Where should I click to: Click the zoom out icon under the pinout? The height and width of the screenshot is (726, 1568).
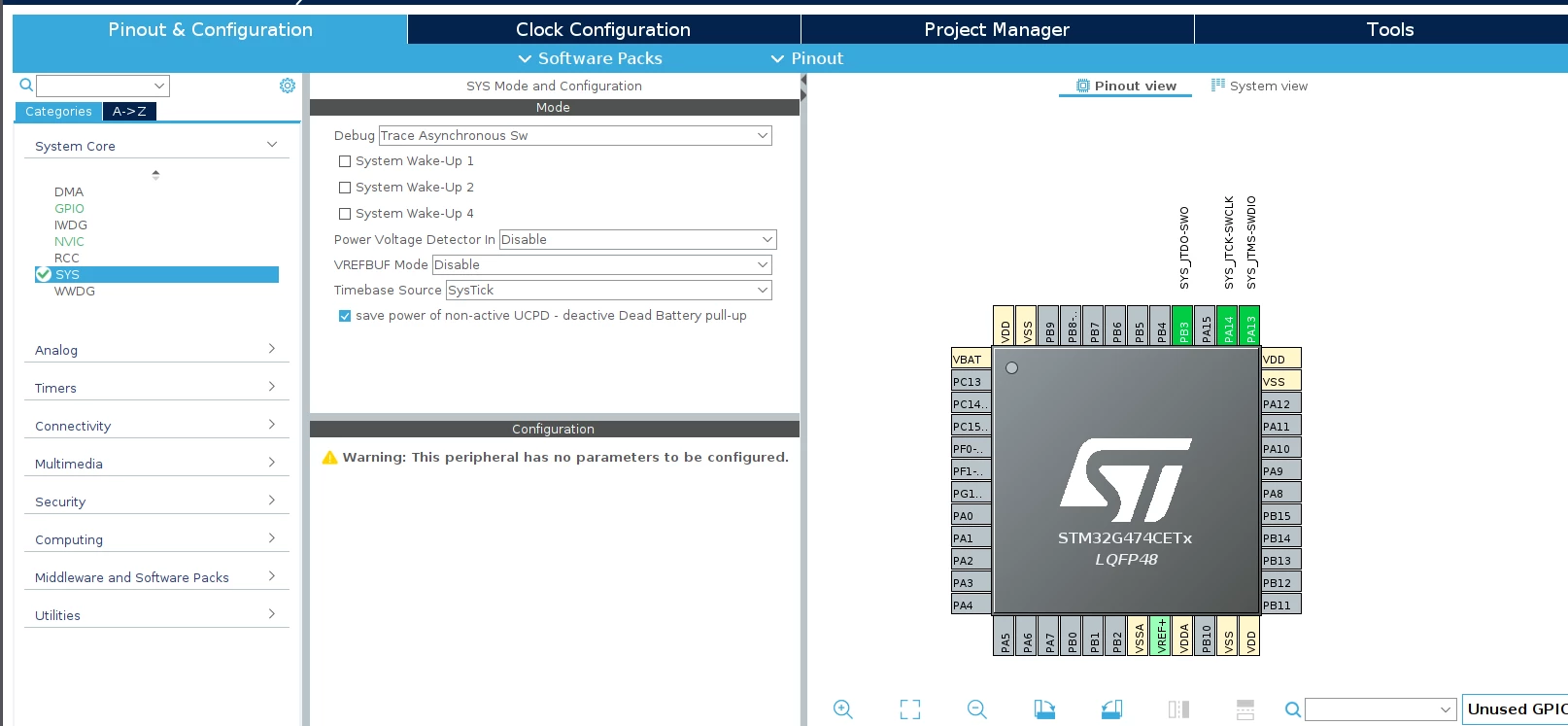(977, 709)
